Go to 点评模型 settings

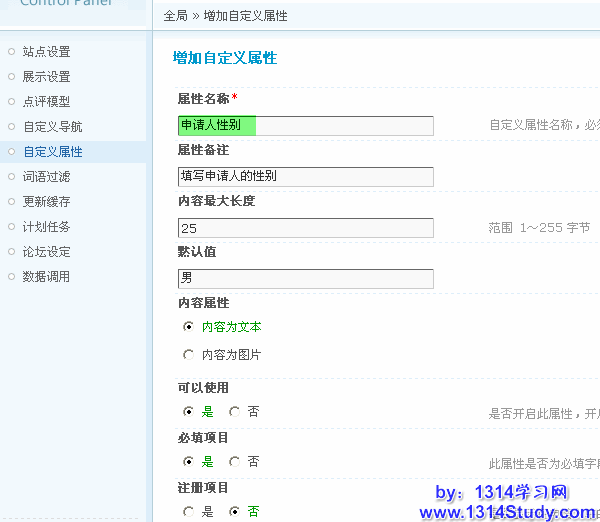point(46,102)
